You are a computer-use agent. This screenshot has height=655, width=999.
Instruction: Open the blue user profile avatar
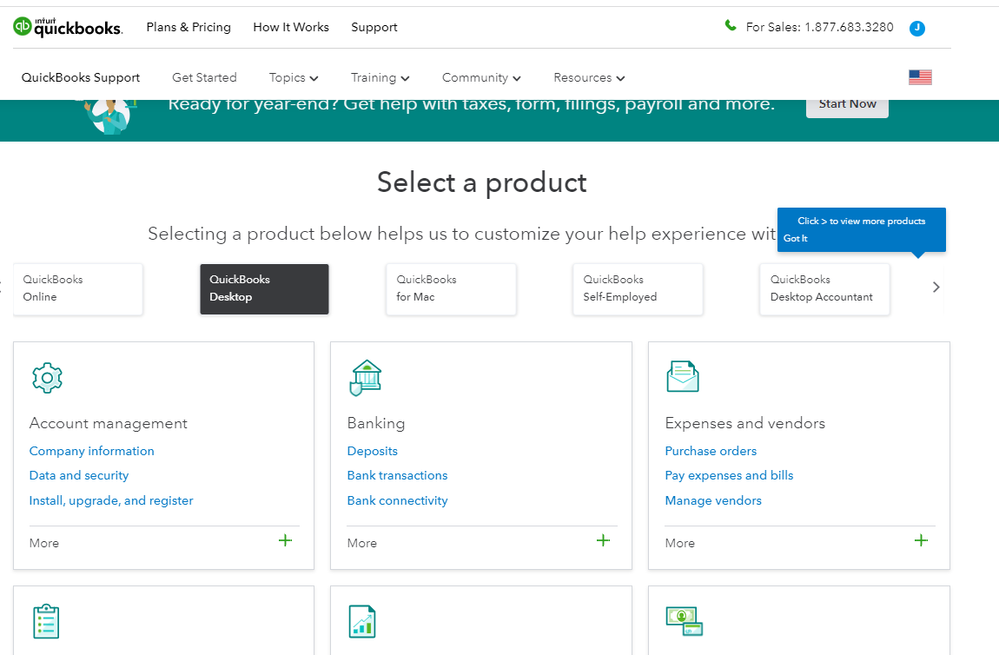pos(917,28)
